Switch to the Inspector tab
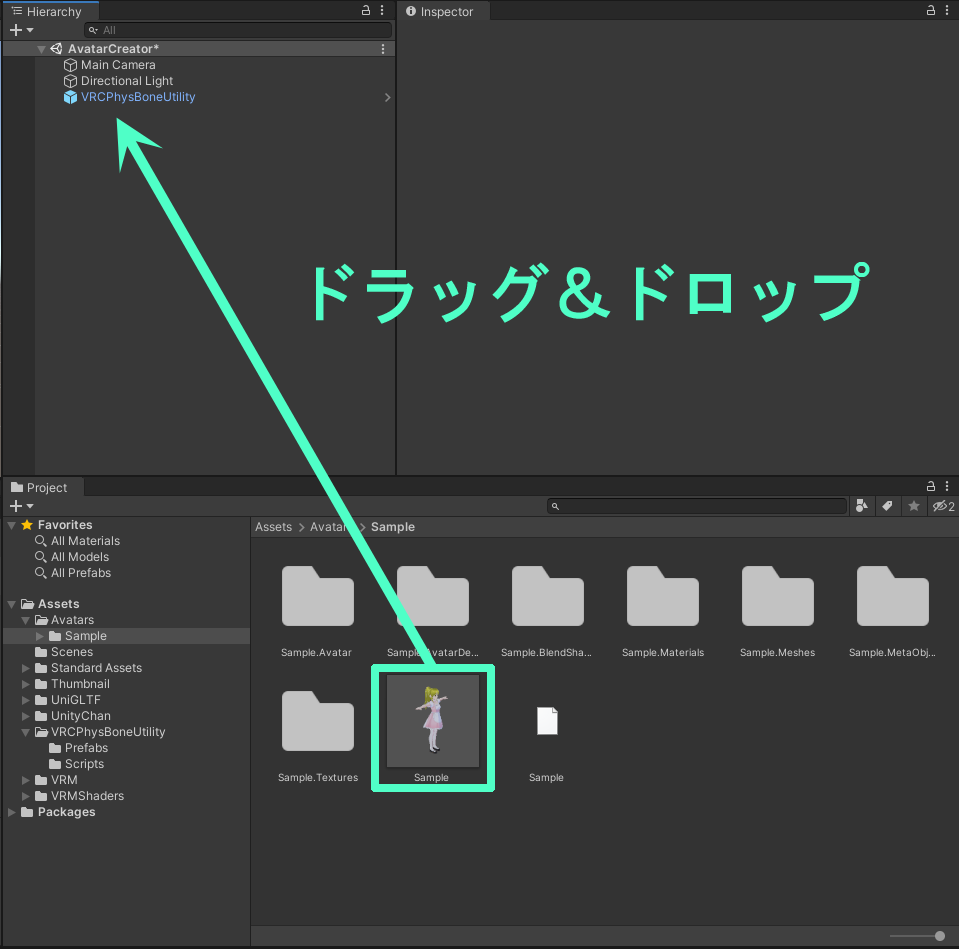Image resolution: width=959 pixels, height=949 pixels. tap(442, 11)
